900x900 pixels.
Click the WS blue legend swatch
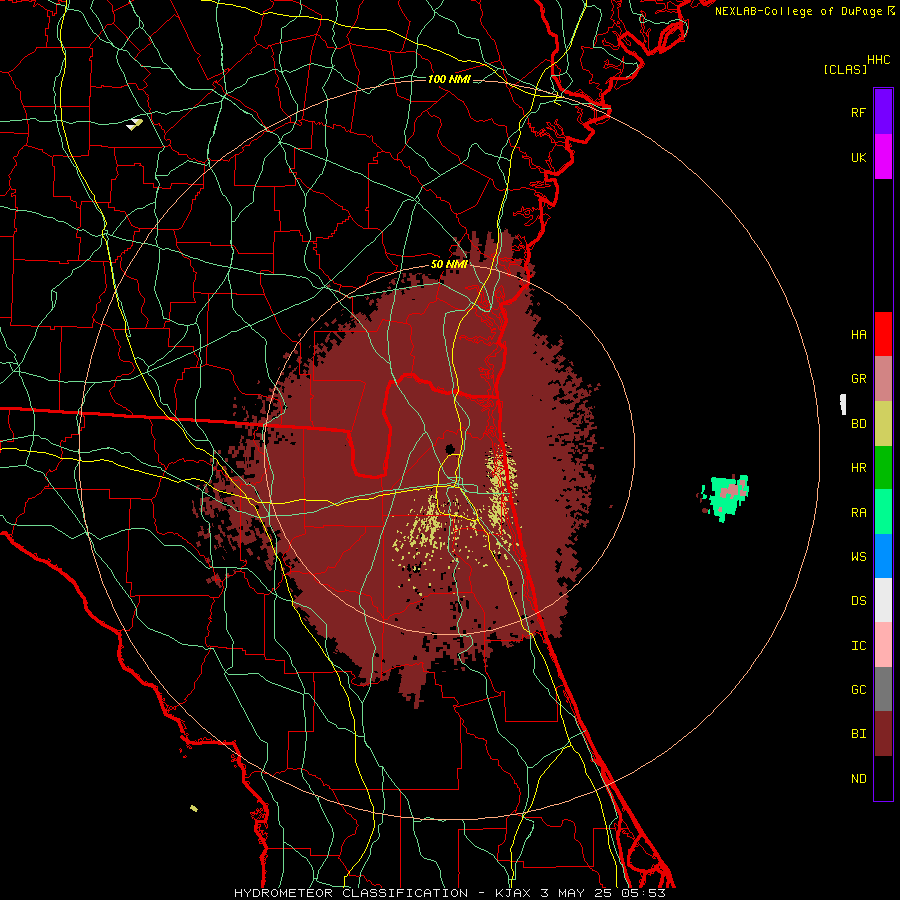pos(883,556)
